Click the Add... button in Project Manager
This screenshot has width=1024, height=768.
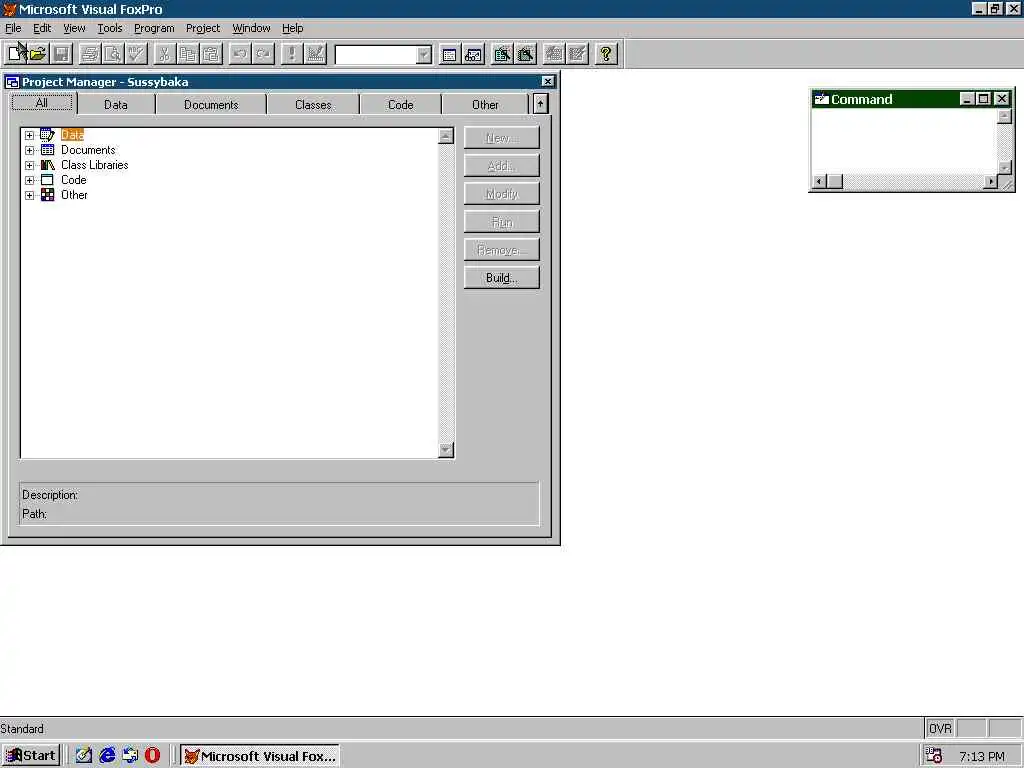[502, 166]
